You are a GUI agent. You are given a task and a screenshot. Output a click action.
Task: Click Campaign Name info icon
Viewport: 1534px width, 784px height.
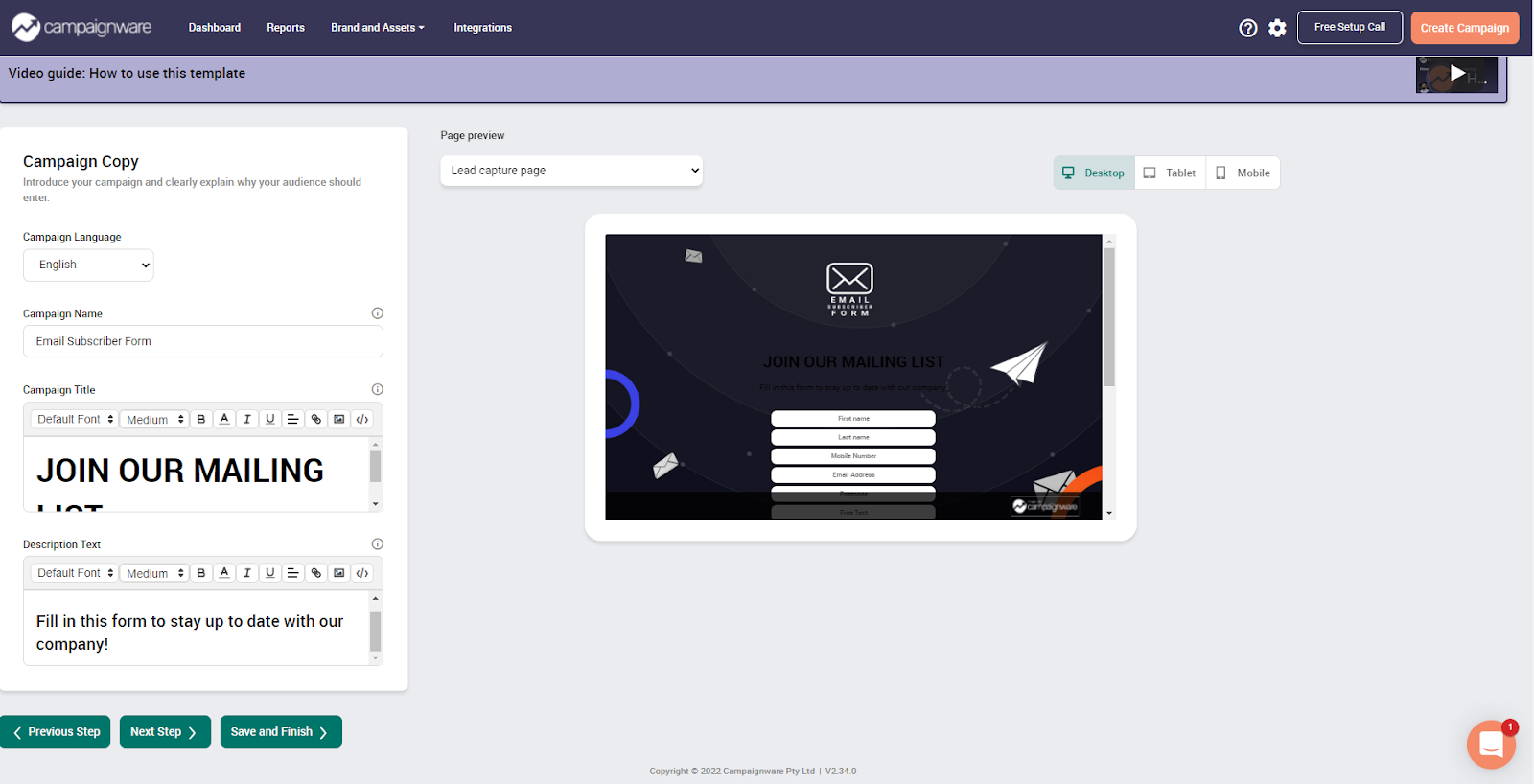(377, 313)
